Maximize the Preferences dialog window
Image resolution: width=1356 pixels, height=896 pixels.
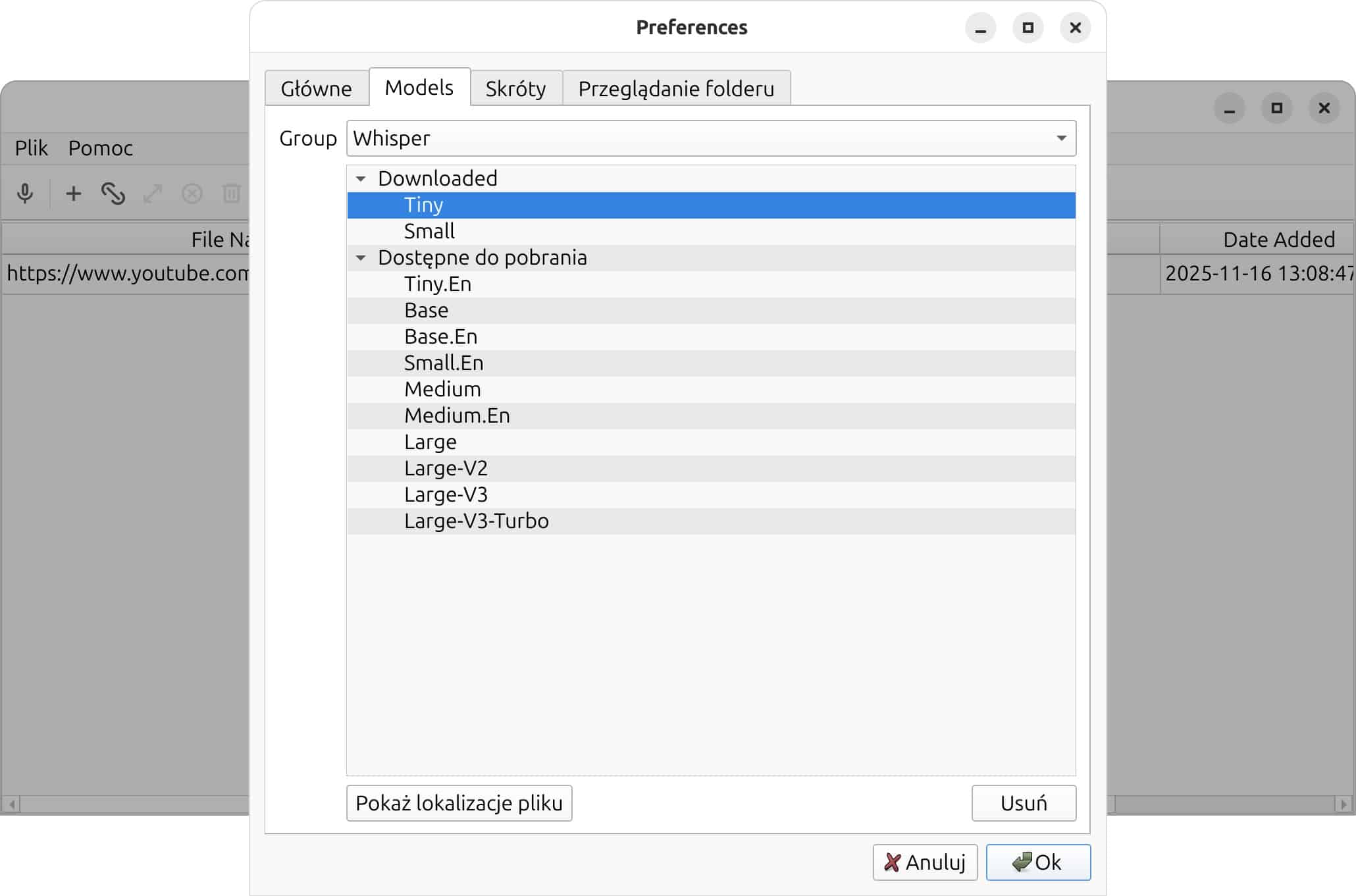pyautogui.click(x=1028, y=28)
